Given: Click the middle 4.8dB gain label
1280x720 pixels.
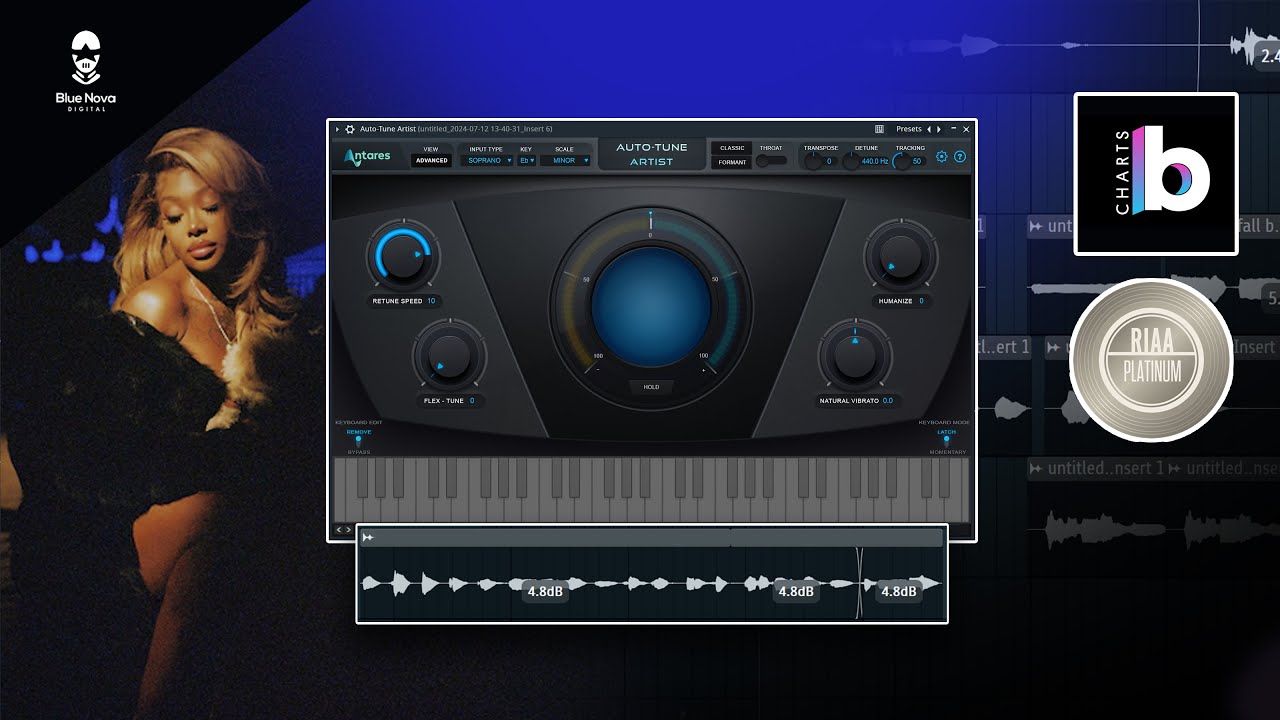Looking at the screenshot, I should pos(796,591).
